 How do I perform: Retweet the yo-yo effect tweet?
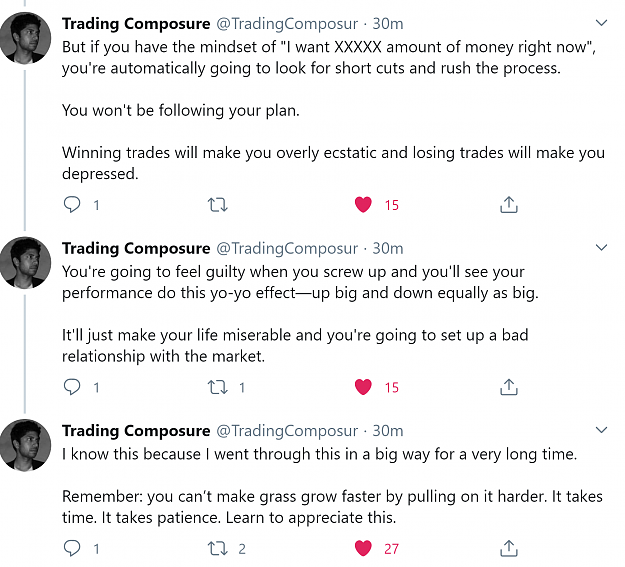point(218,387)
